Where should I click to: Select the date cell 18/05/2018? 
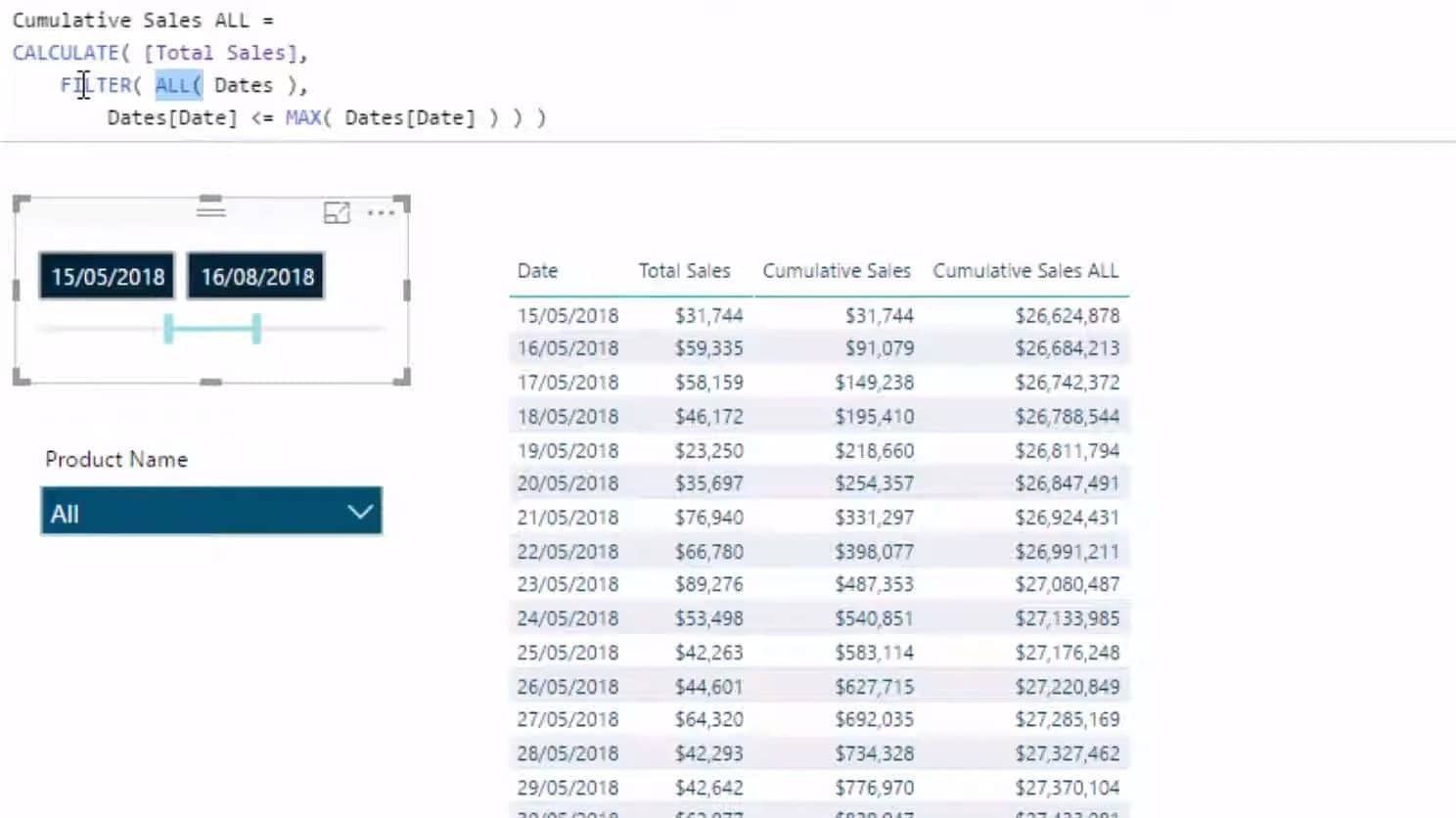click(568, 417)
